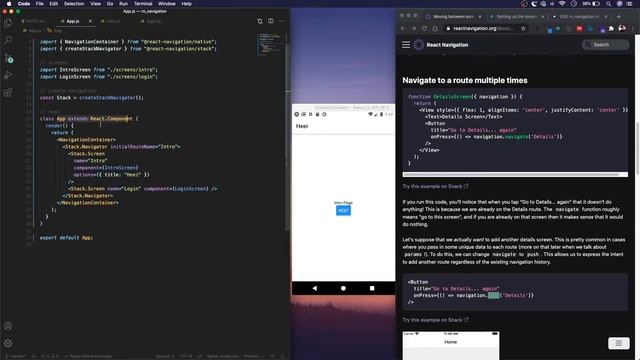
Task: Click the code block horizontal scrollbar
Action: click(511, 175)
